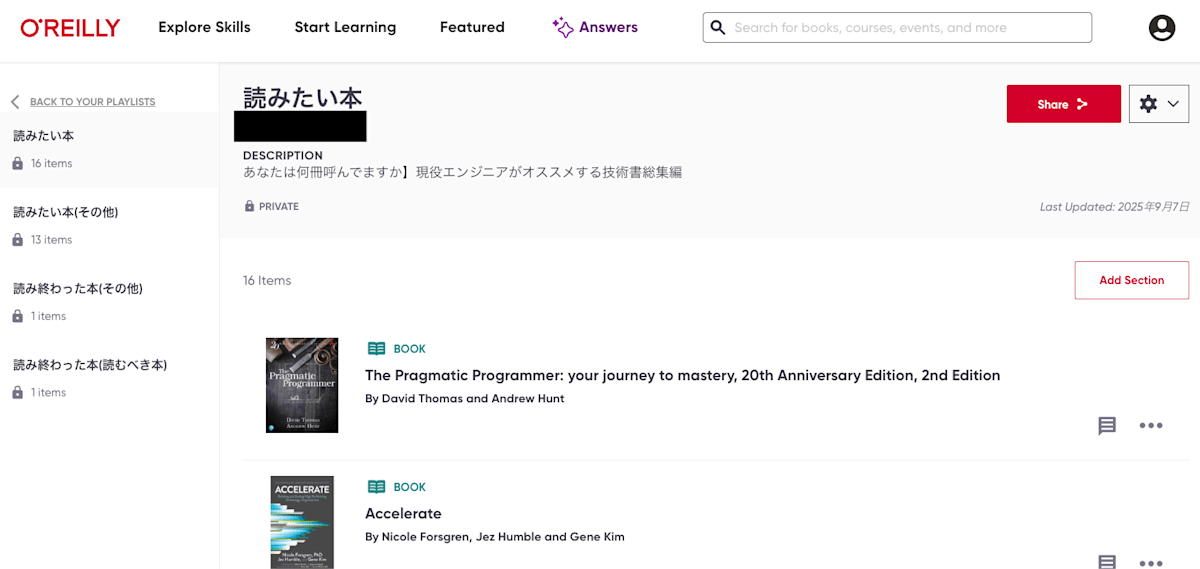This screenshot has width=1200, height=569.
Task: Open playlist settings gear dropdown
Action: click(x=1159, y=104)
